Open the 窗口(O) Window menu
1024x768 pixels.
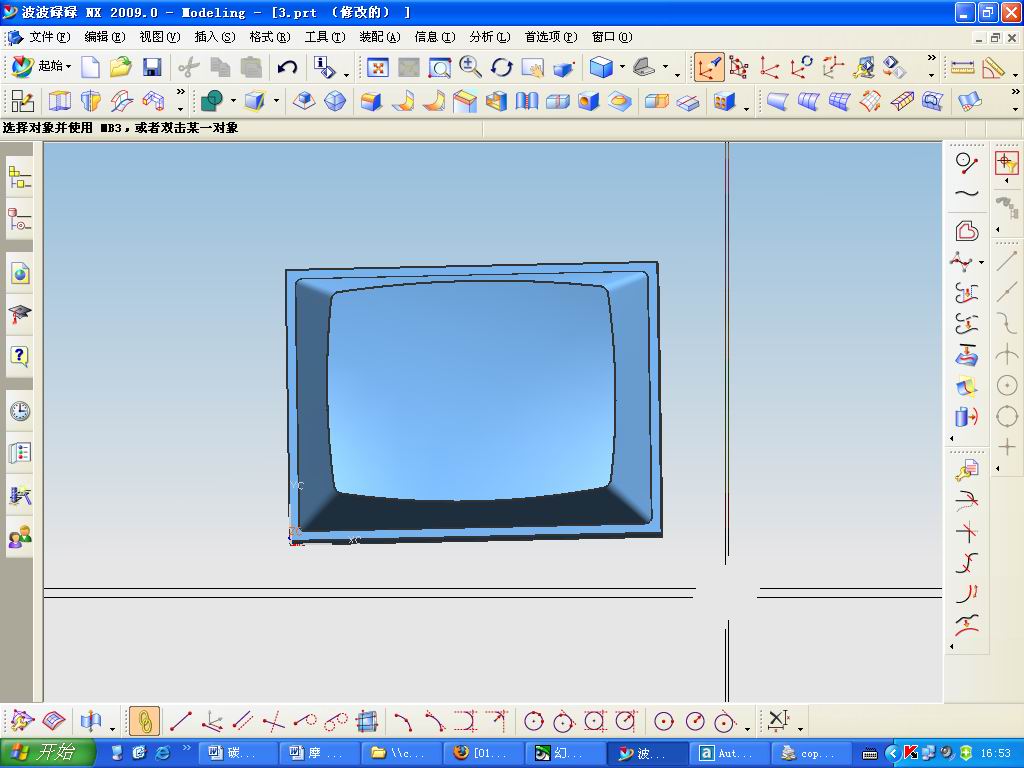(x=612, y=37)
